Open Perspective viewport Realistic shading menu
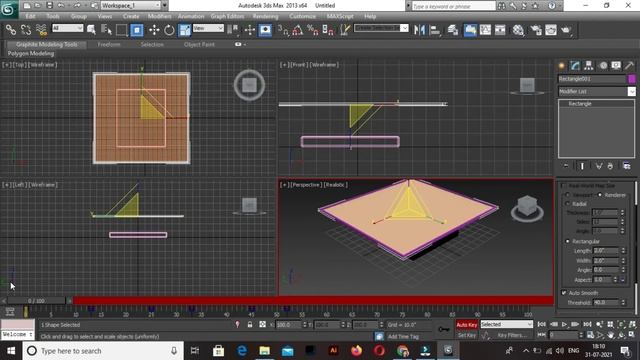 point(335,185)
